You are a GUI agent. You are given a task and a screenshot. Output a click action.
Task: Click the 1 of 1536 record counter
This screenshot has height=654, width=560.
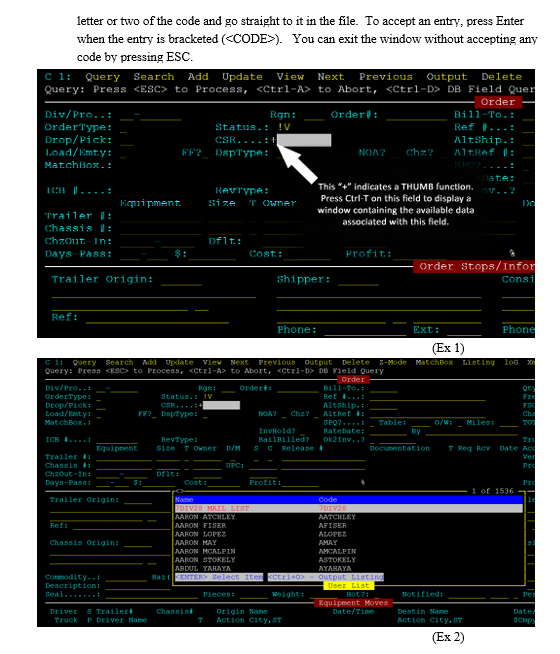[492, 491]
